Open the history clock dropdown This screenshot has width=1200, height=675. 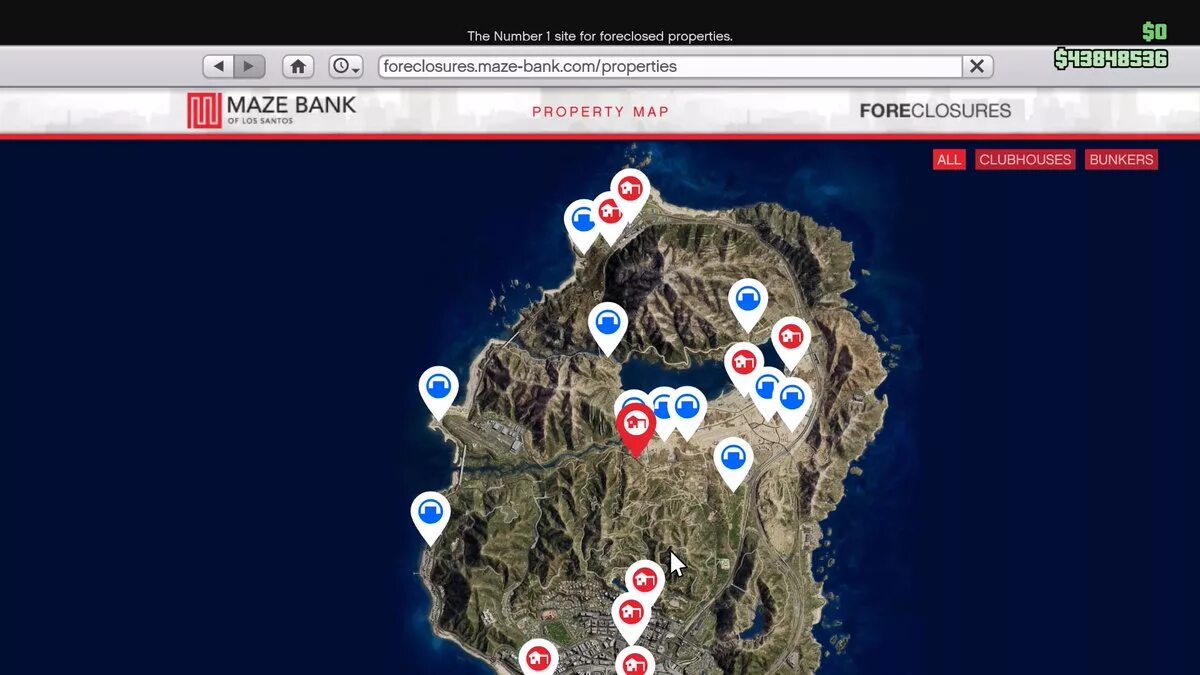pyautogui.click(x=346, y=66)
